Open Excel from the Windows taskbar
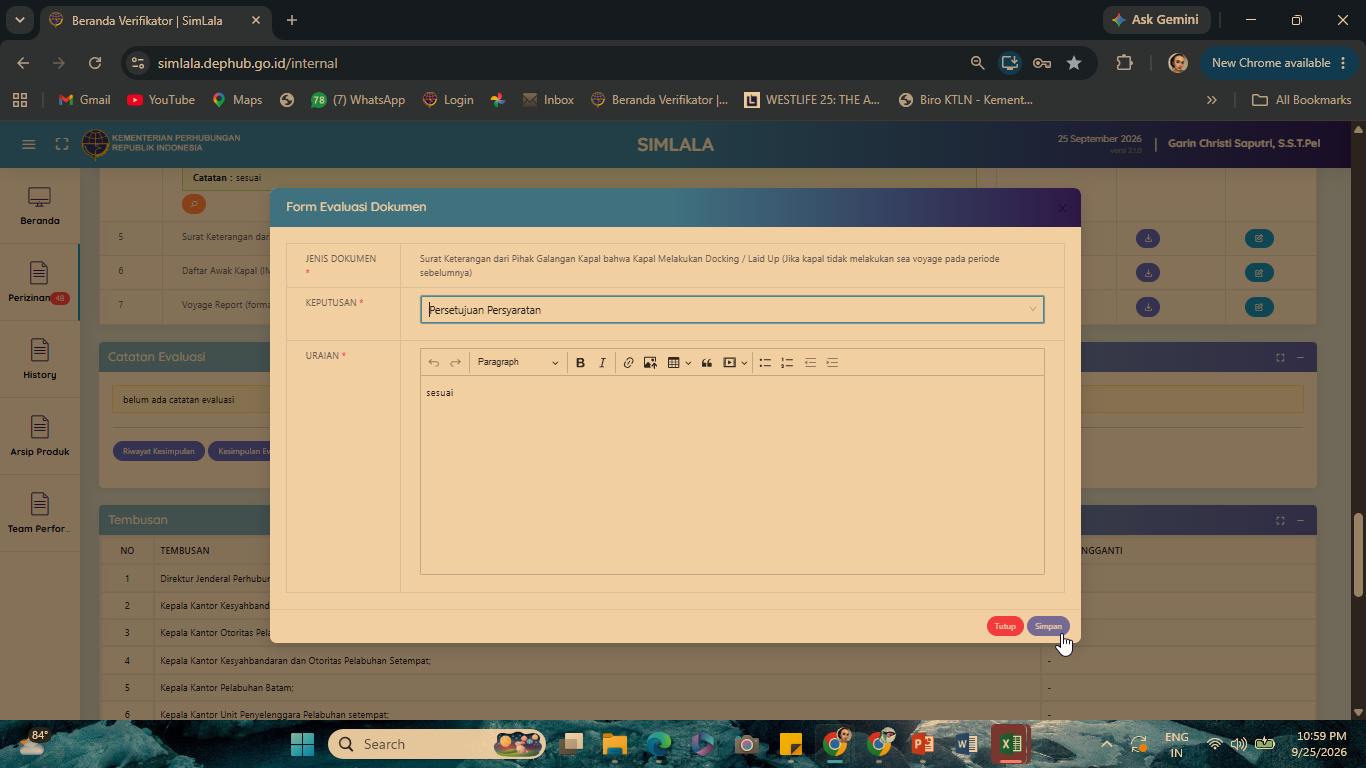The height and width of the screenshot is (768, 1366). 1010,744
